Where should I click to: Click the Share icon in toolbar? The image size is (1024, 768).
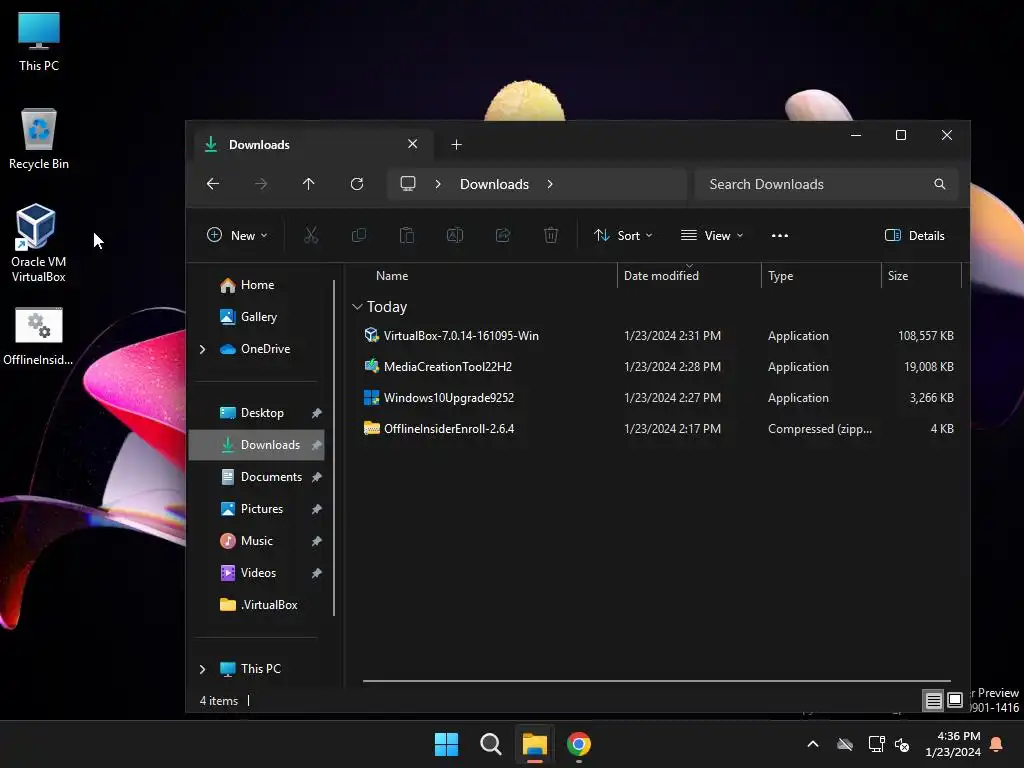point(503,235)
